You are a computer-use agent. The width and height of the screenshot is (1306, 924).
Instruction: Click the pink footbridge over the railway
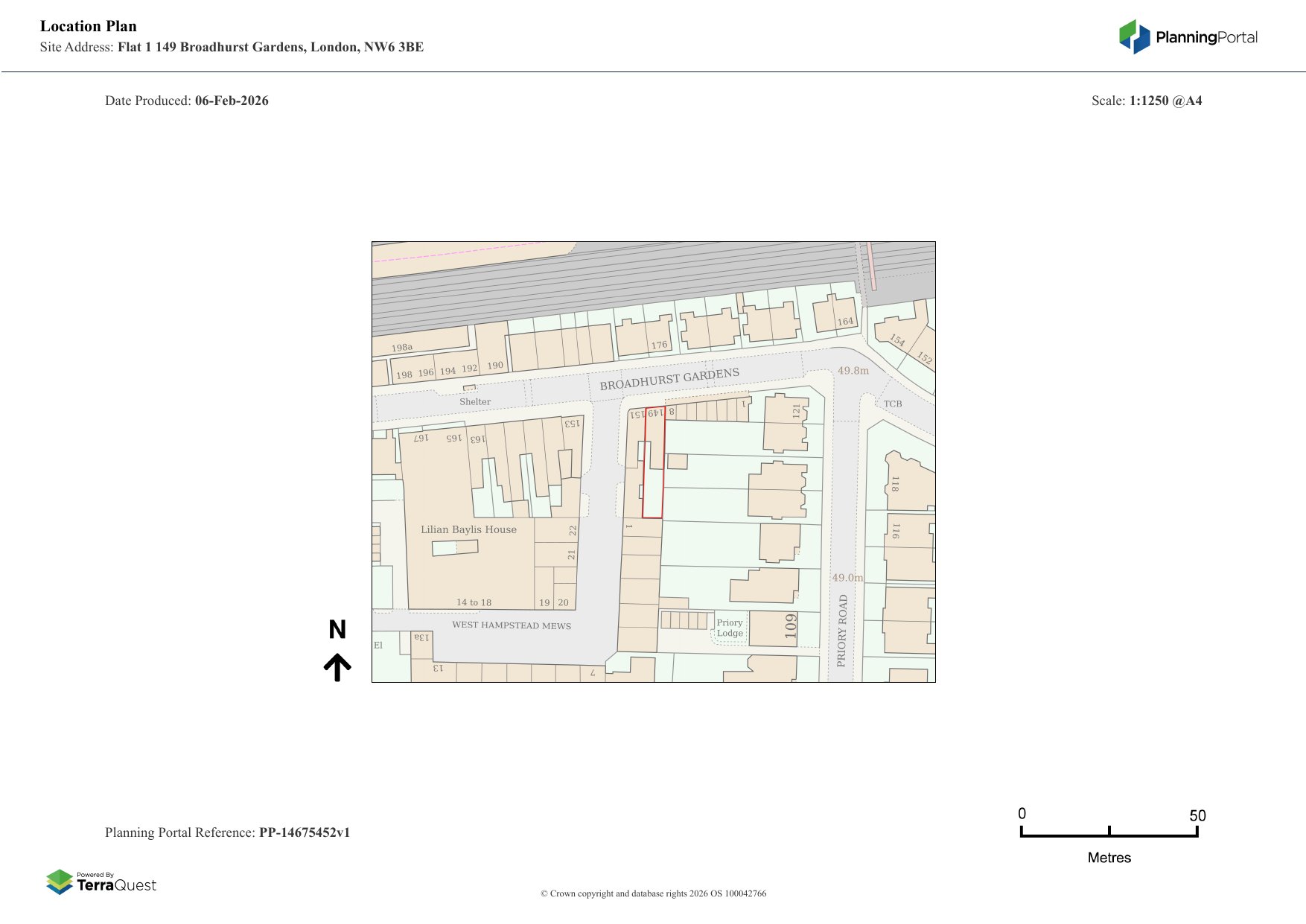pos(870,266)
